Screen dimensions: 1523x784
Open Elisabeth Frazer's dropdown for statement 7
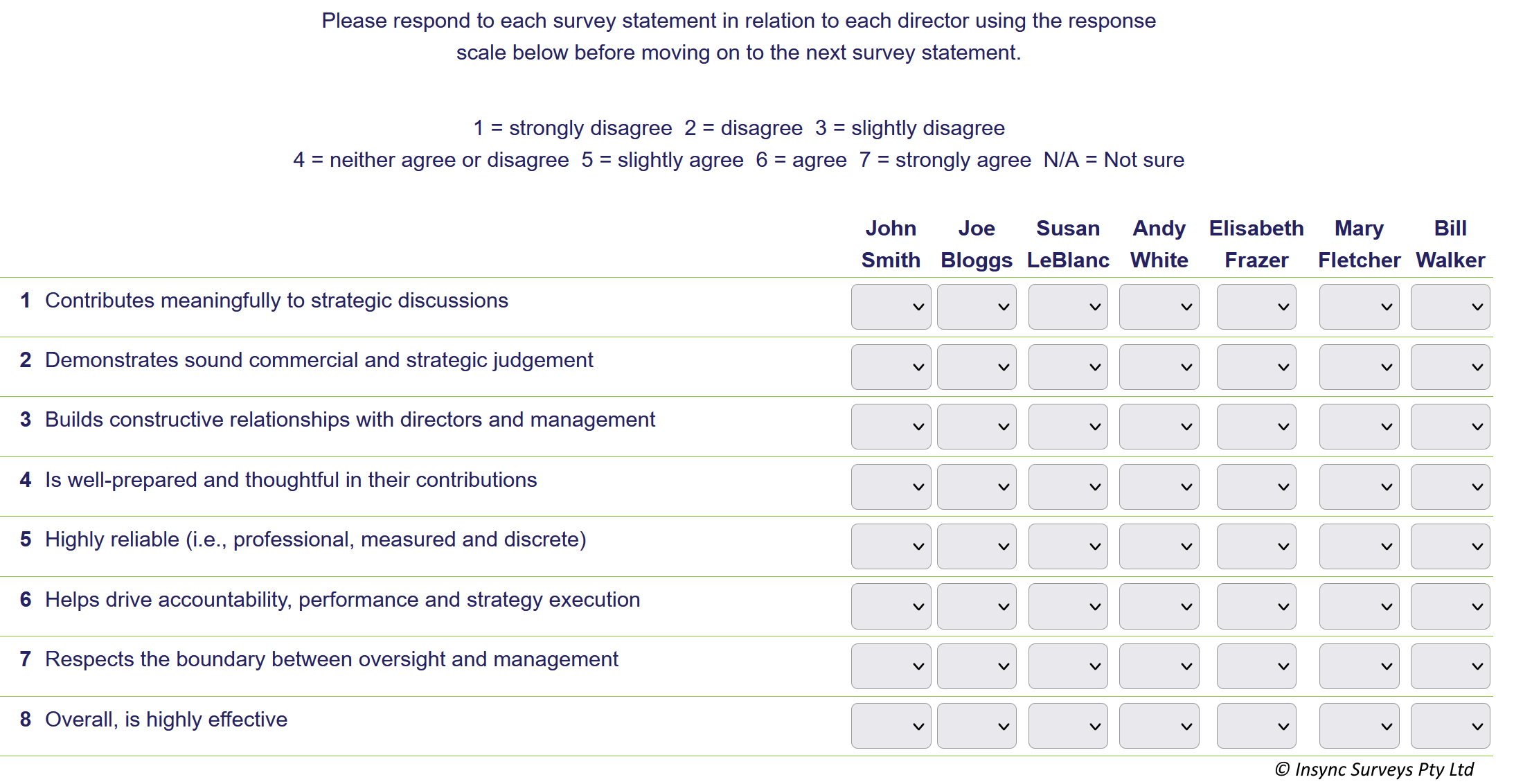coord(1256,666)
